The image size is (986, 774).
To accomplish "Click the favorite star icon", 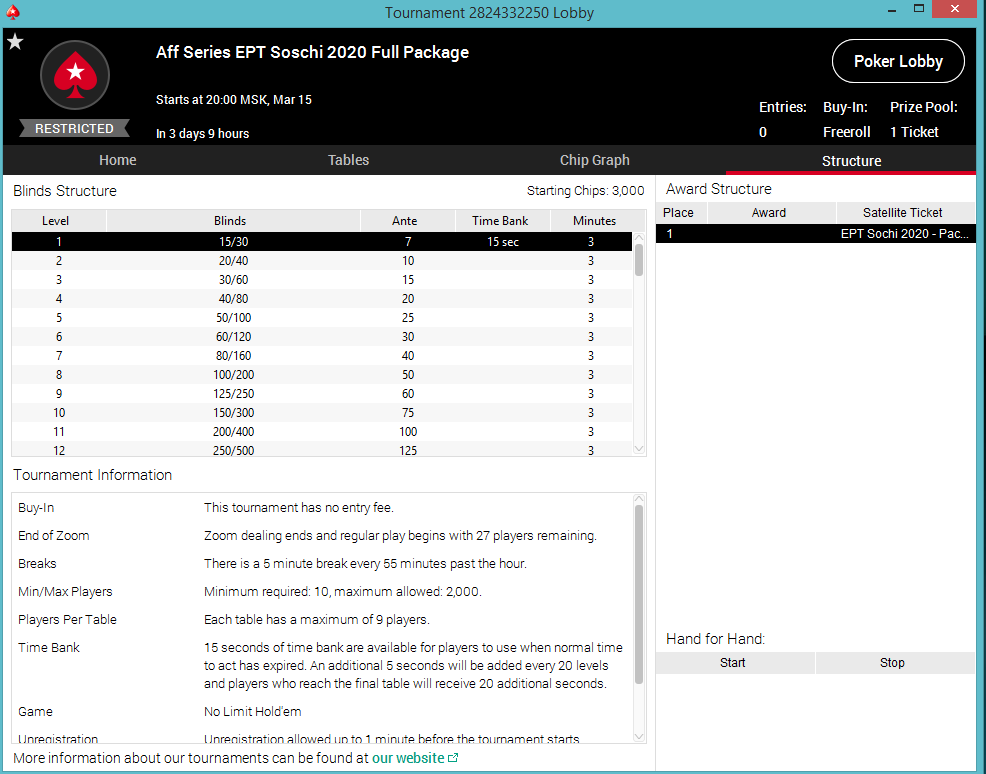I will [x=15, y=42].
